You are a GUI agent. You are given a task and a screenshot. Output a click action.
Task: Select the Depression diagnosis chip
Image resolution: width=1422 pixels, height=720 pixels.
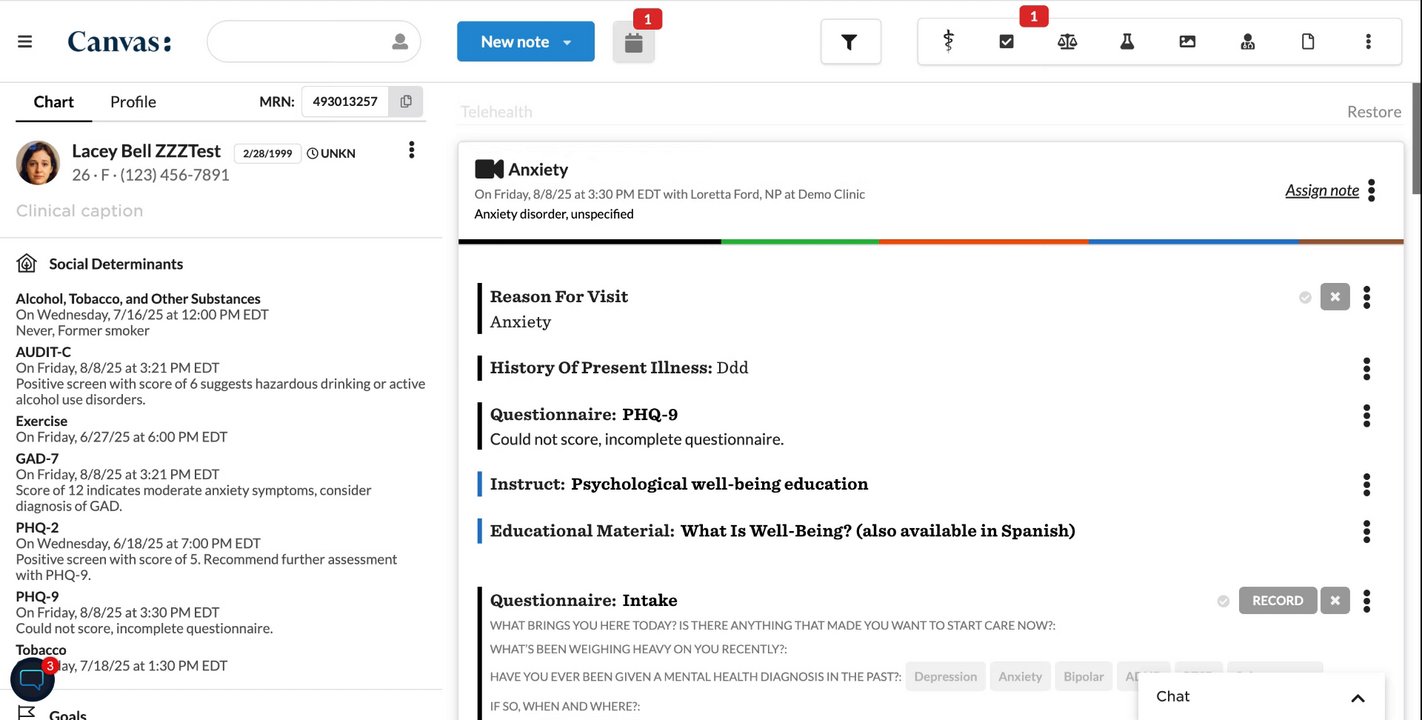[945, 676]
